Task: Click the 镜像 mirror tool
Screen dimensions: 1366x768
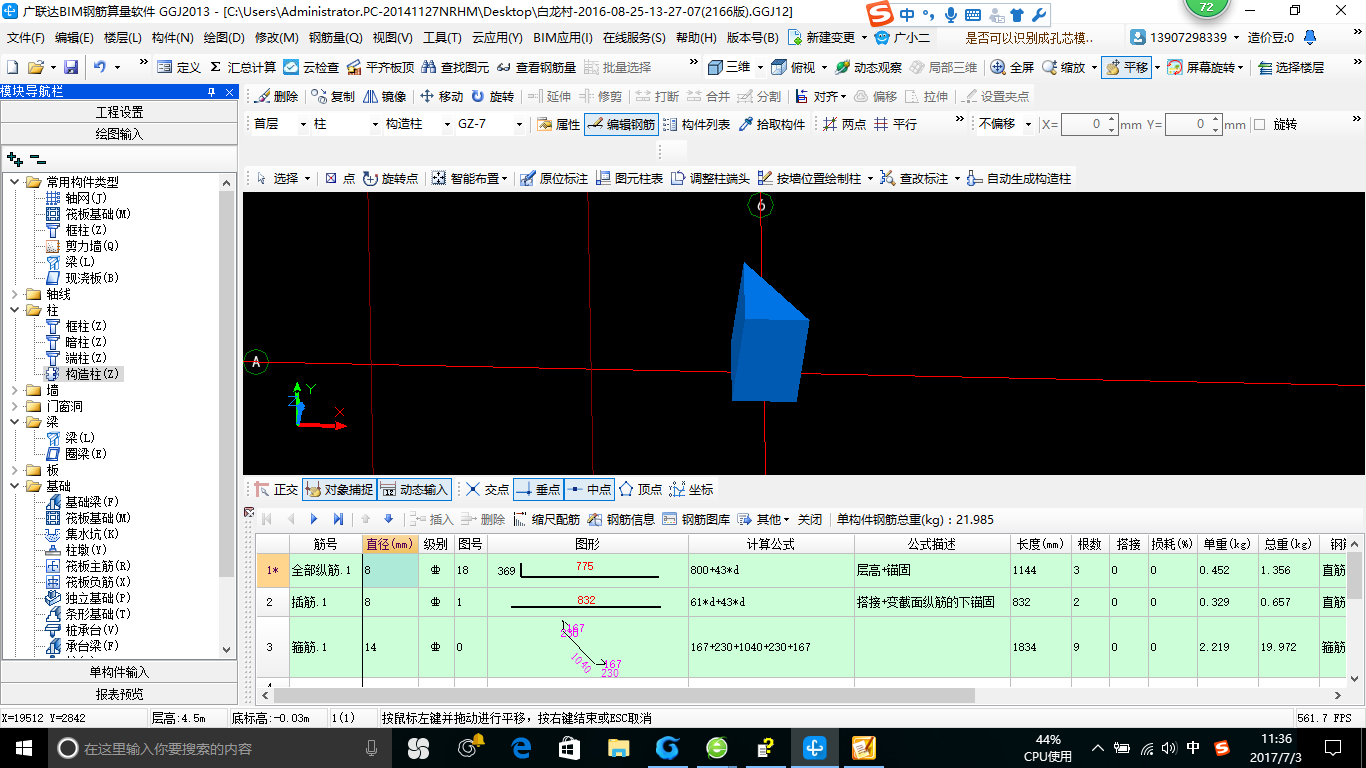Action: 385,96
